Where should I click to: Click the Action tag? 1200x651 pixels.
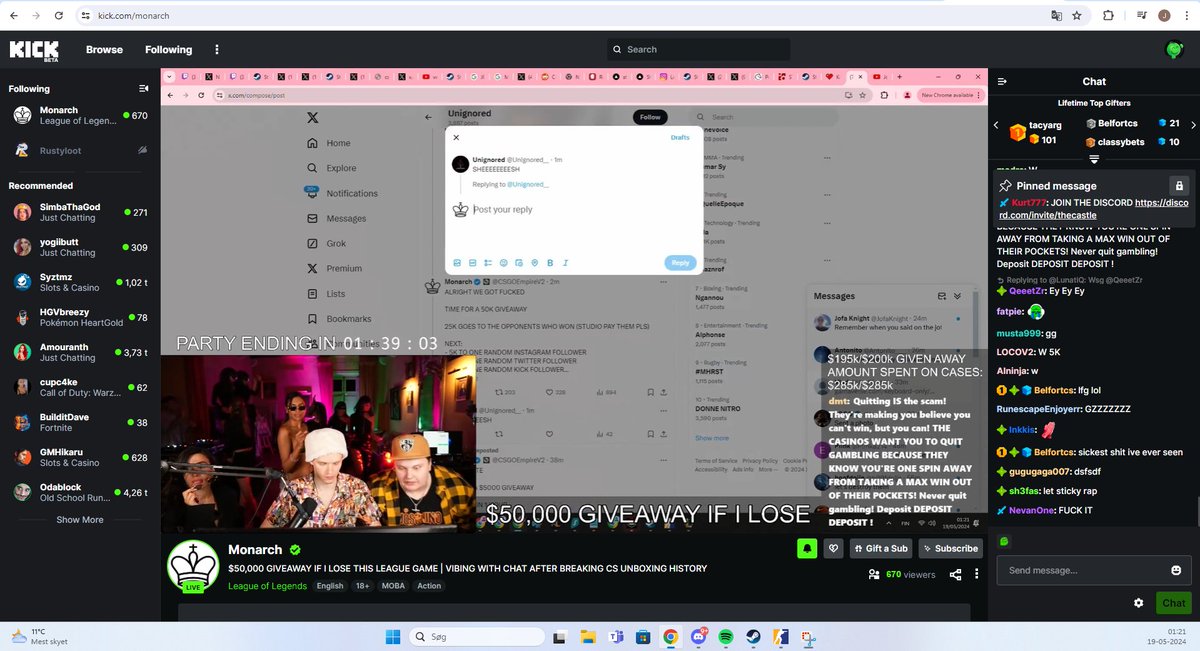tap(429, 586)
